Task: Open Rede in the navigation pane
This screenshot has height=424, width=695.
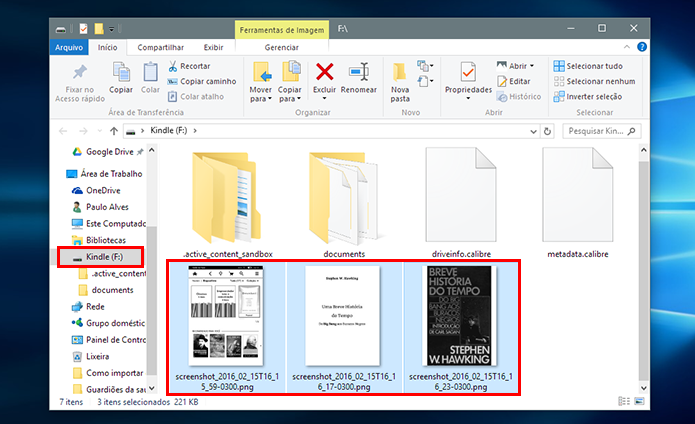Action: (x=88, y=307)
